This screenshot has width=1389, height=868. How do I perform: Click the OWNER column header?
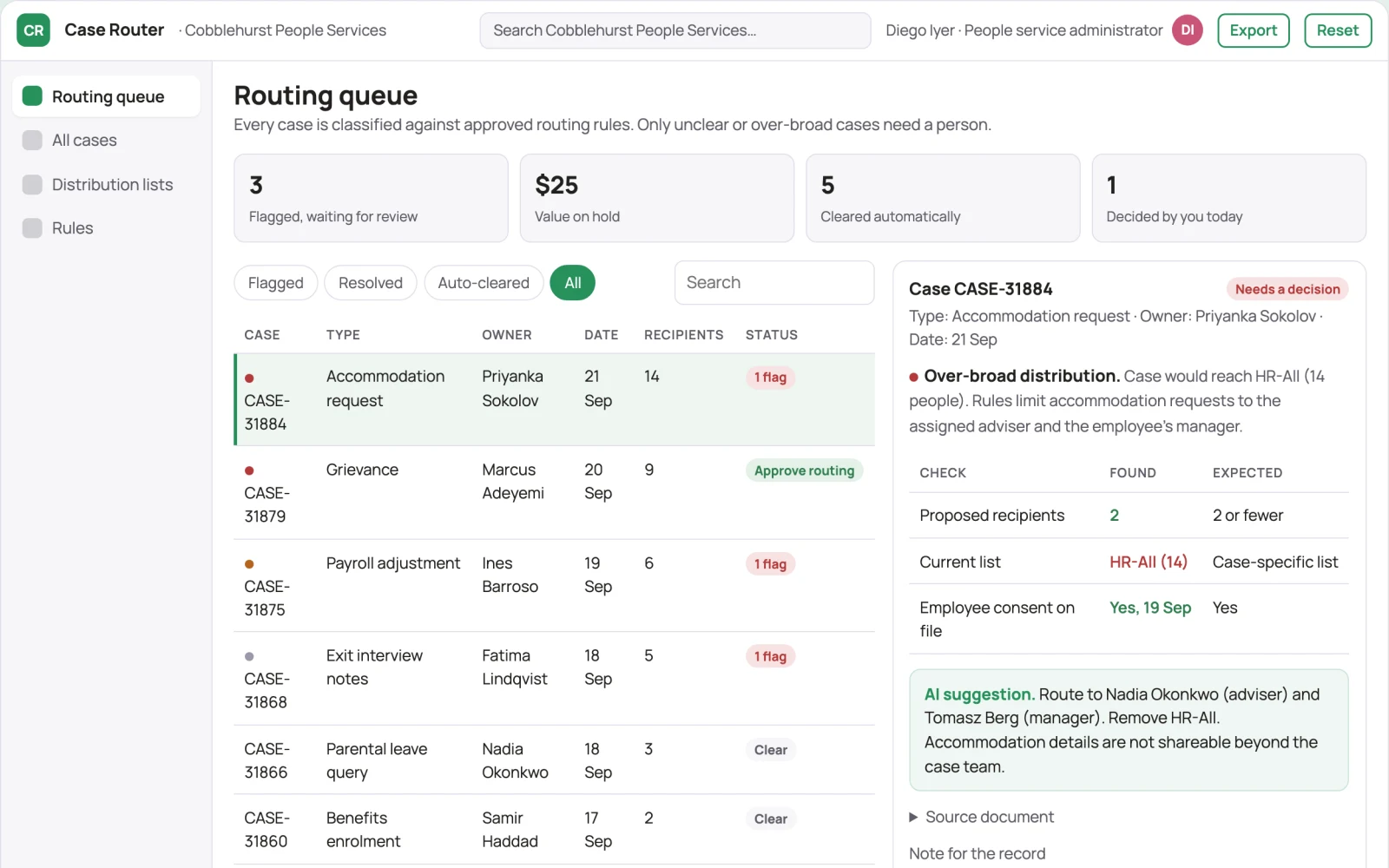[x=507, y=335]
